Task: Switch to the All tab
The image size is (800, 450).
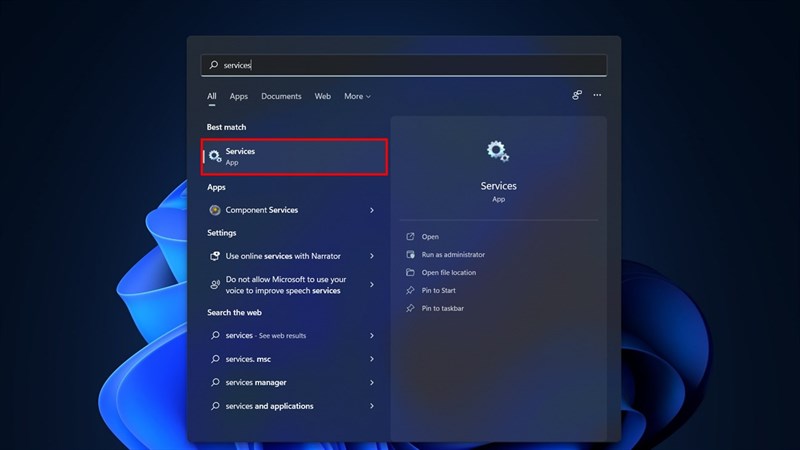Action: click(x=212, y=96)
